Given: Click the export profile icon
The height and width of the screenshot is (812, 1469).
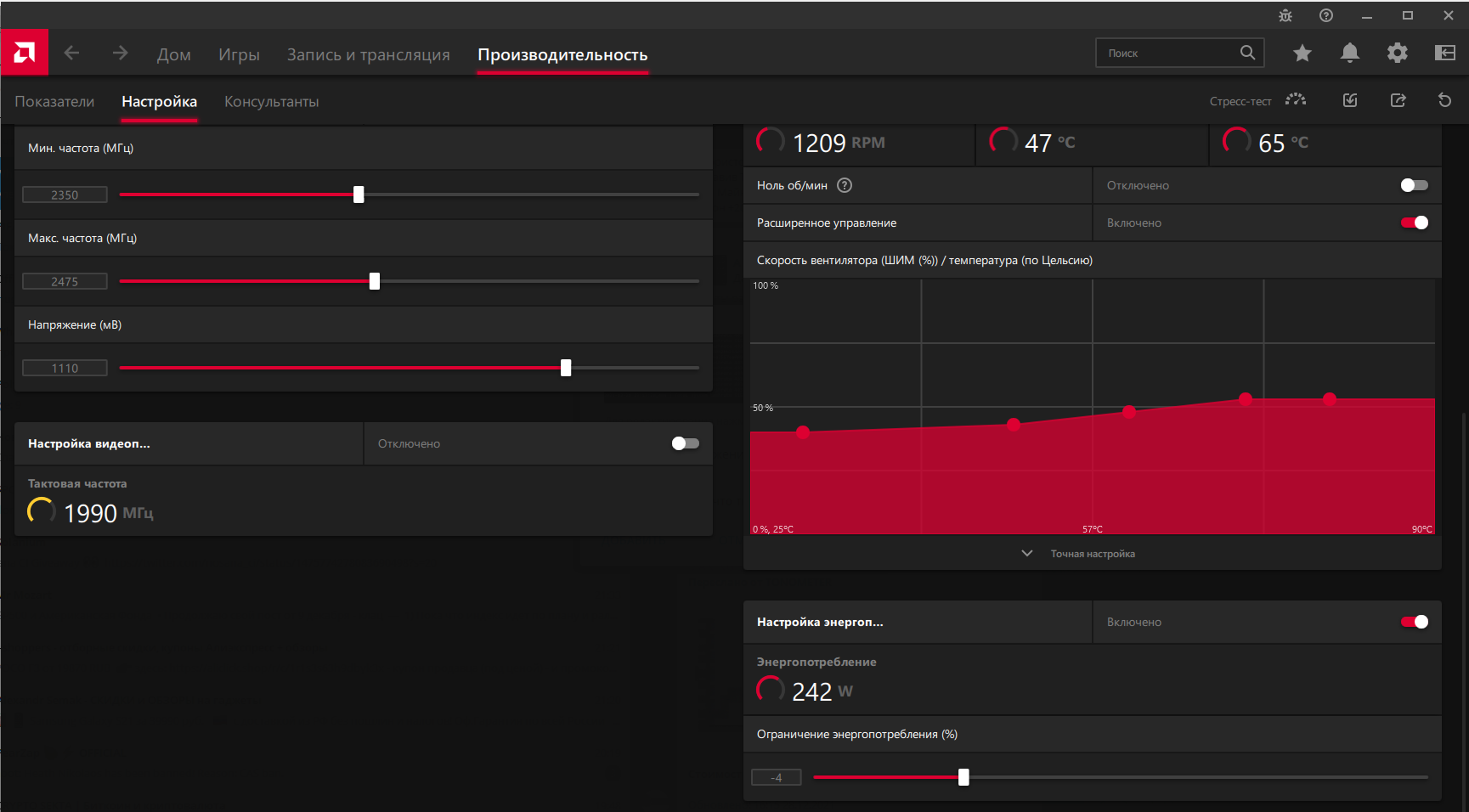Looking at the screenshot, I should pyautogui.click(x=1398, y=100).
